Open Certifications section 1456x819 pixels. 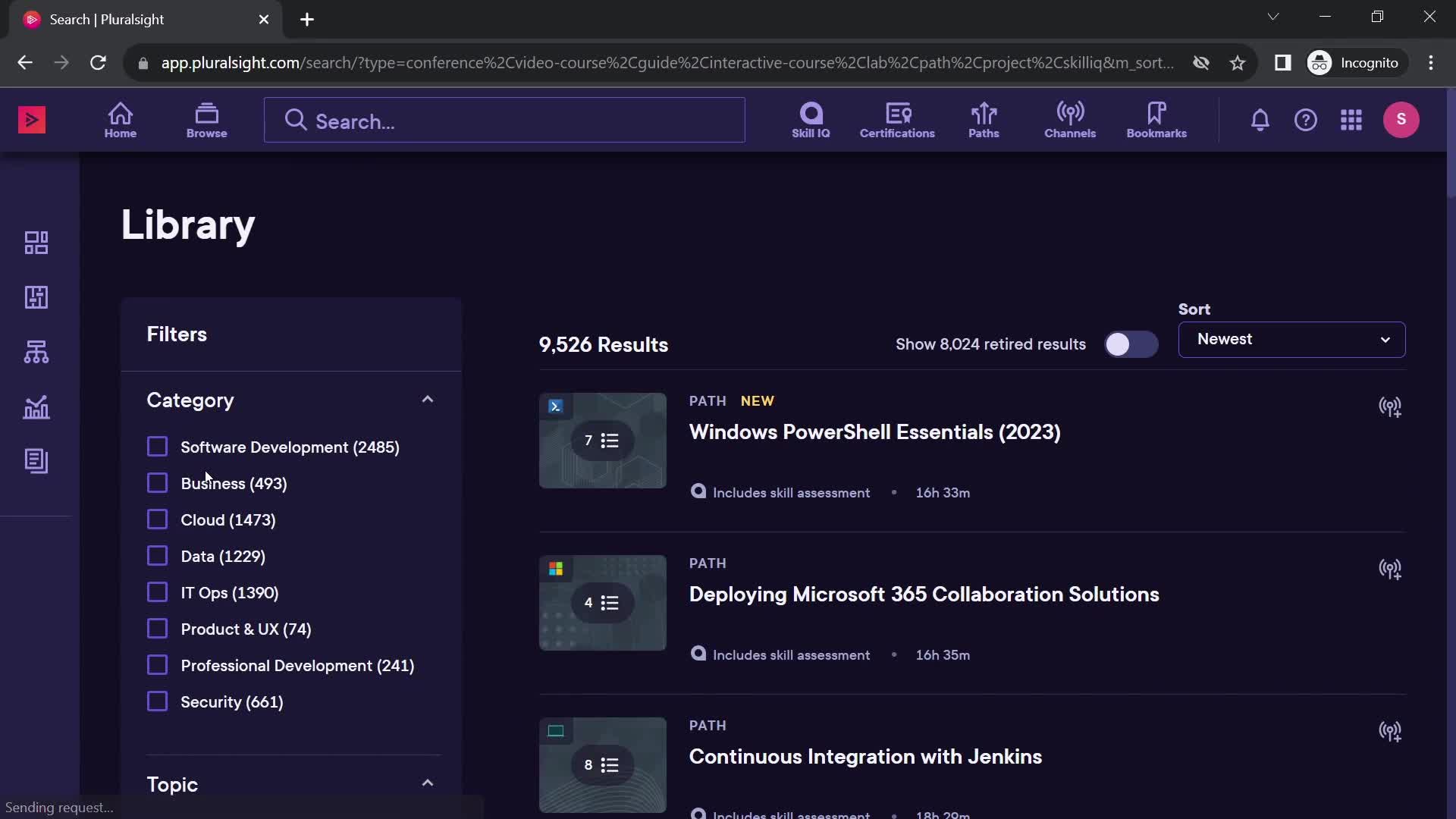tap(897, 120)
